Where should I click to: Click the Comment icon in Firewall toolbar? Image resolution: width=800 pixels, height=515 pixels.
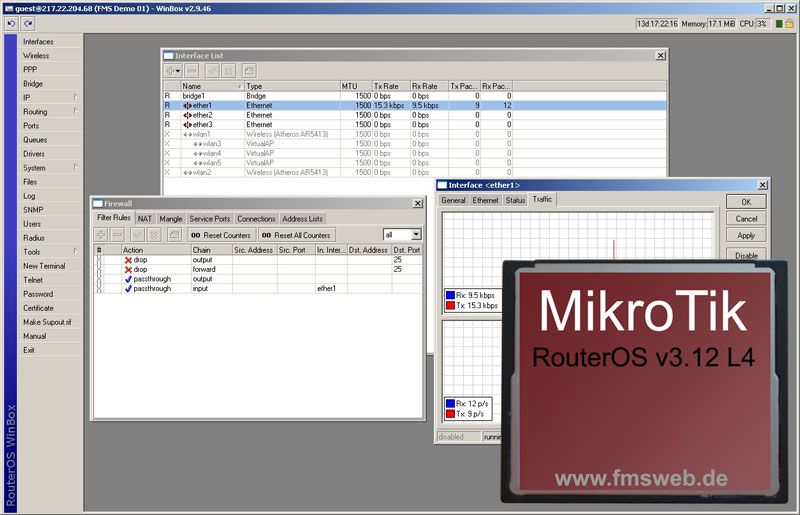pyautogui.click(x=174, y=235)
